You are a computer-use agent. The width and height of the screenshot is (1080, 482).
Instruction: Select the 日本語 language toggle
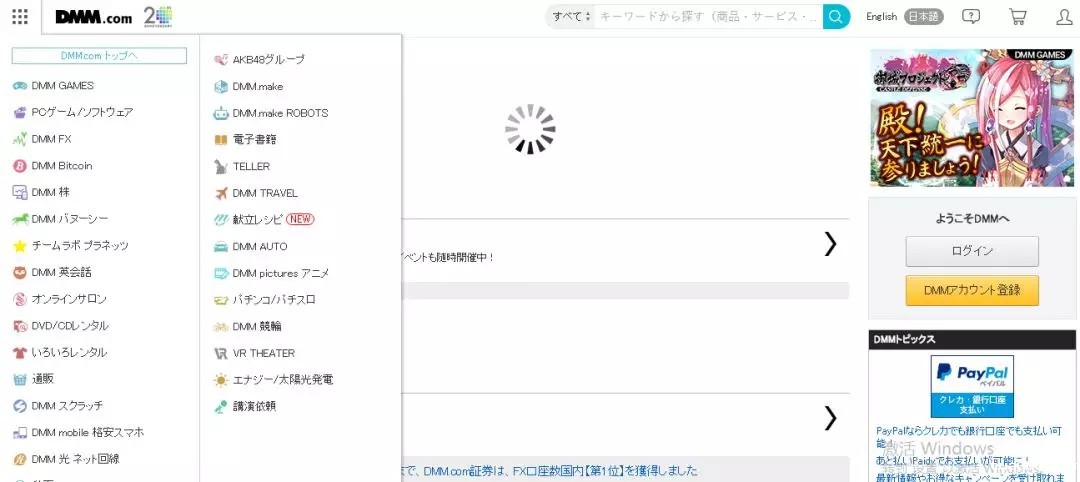click(x=923, y=17)
